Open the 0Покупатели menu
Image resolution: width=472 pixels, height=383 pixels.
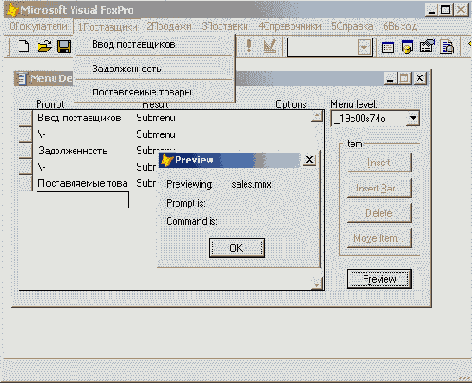click(39, 26)
